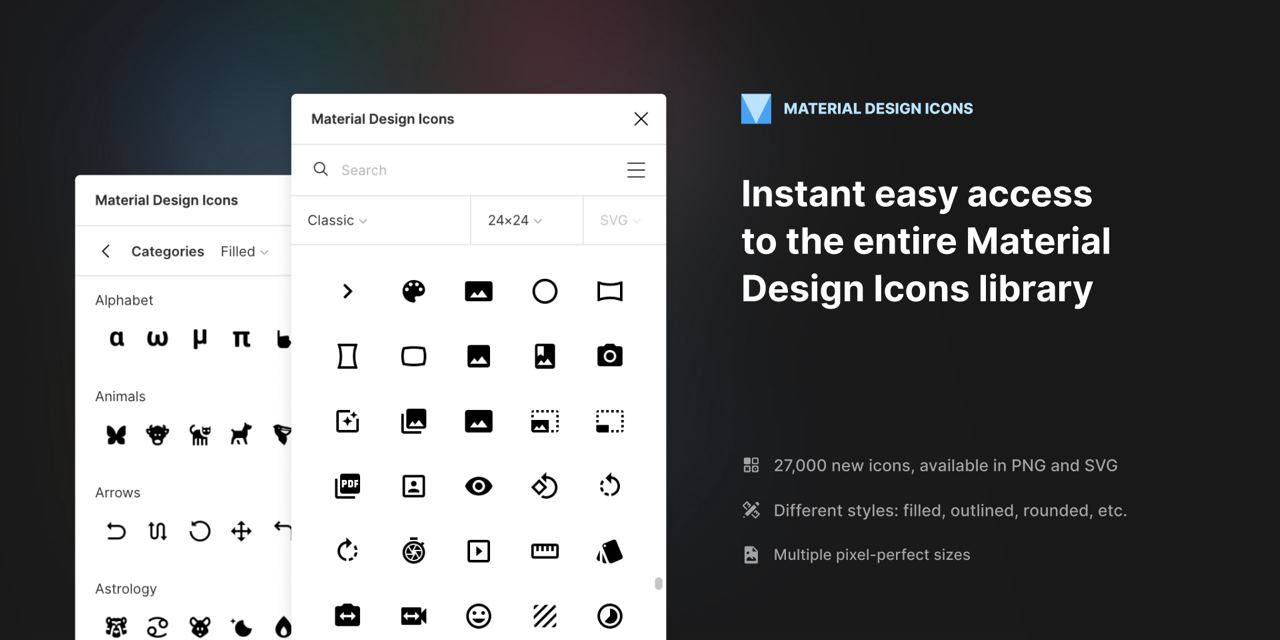Pick the bookmarked image icon
This screenshot has height=640, width=1280.
point(544,356)
